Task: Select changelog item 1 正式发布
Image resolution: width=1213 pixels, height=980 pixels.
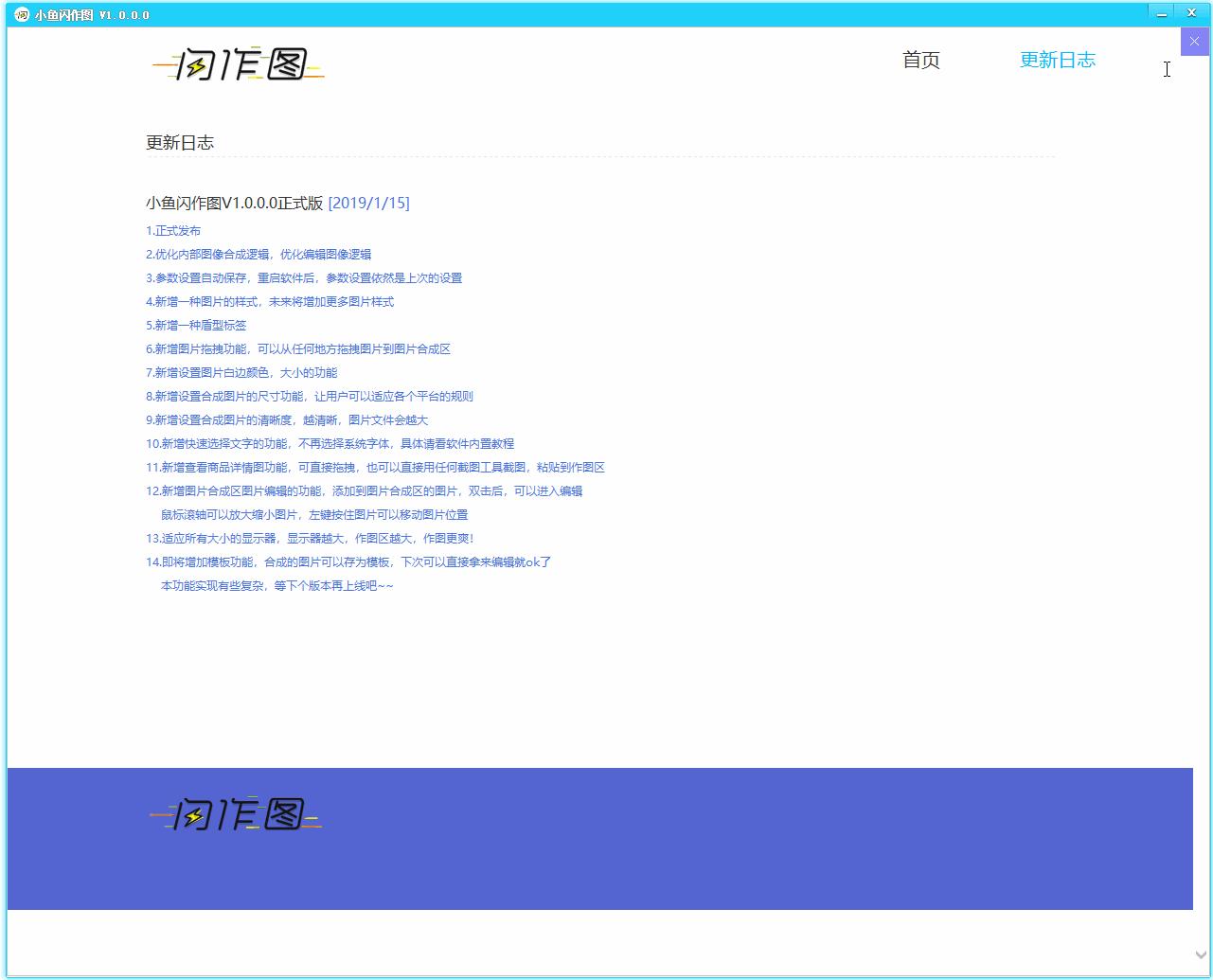Action: 173,231
